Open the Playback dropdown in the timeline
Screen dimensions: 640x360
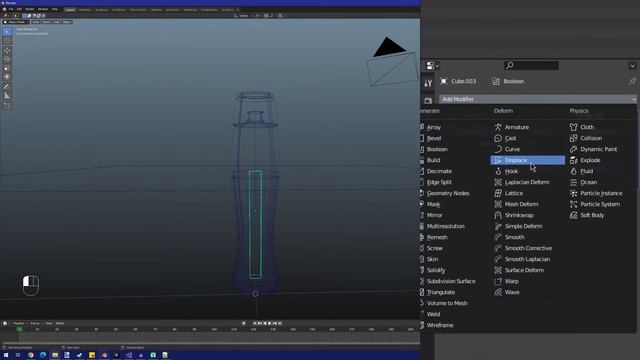tap(19, 323)
